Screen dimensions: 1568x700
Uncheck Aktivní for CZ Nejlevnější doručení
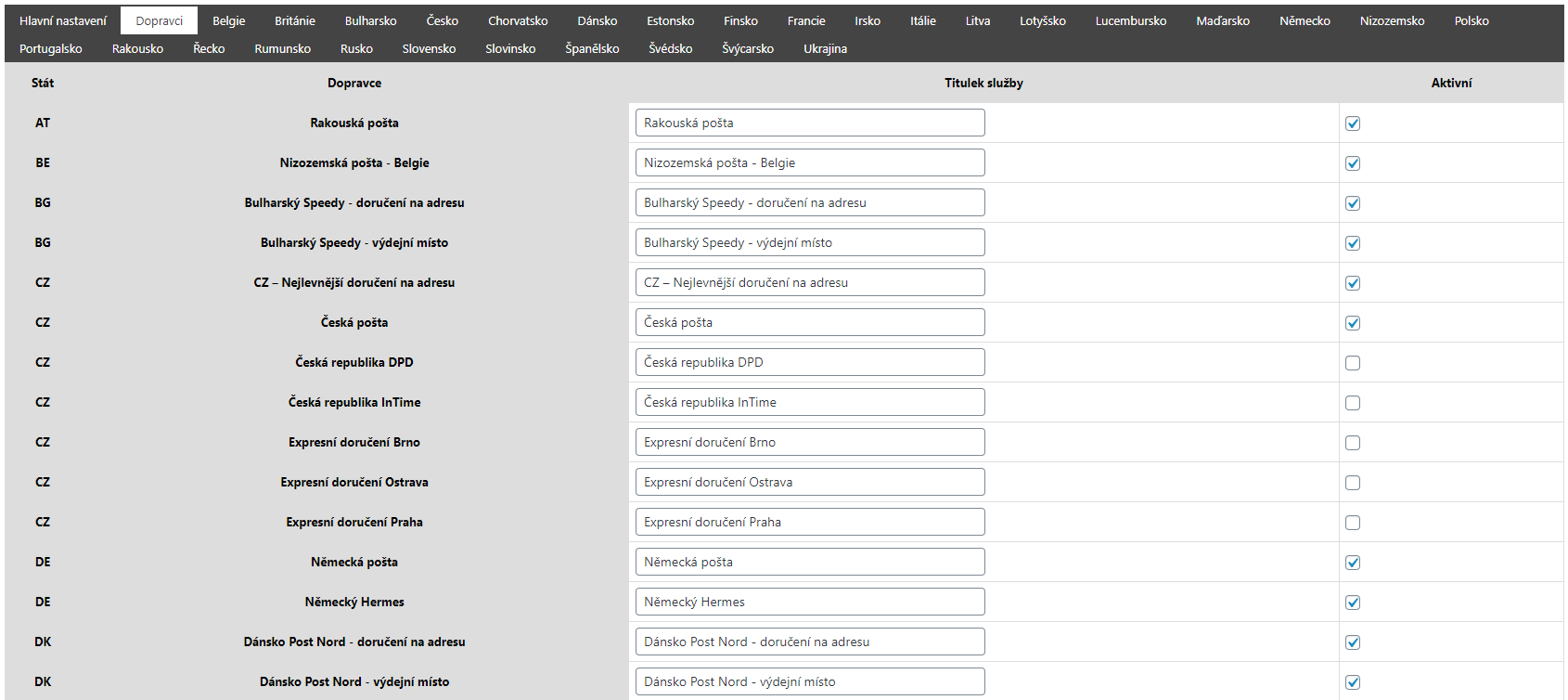1353,283
